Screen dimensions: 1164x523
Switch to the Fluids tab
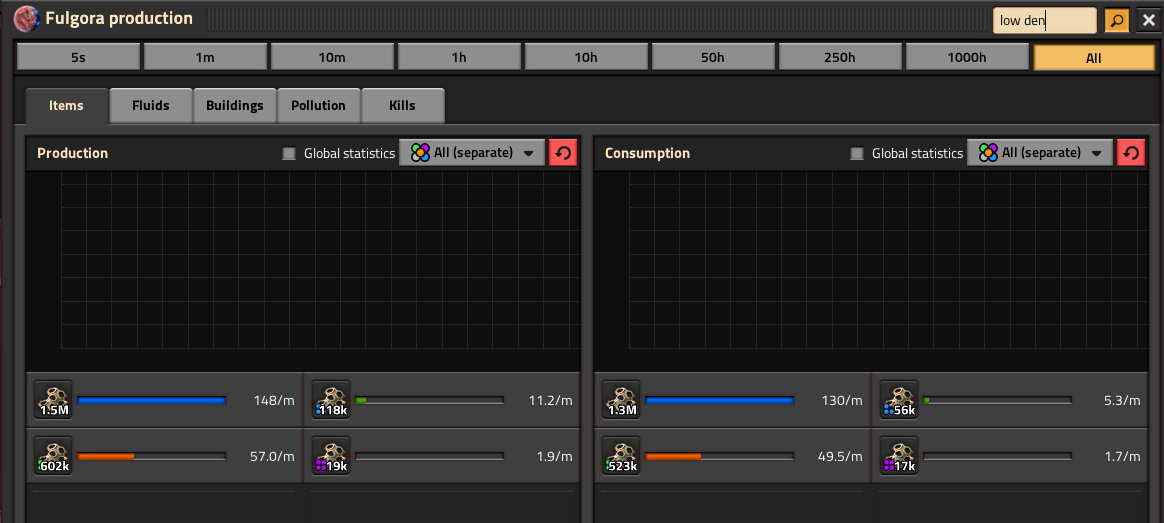(x=151, y=105)
